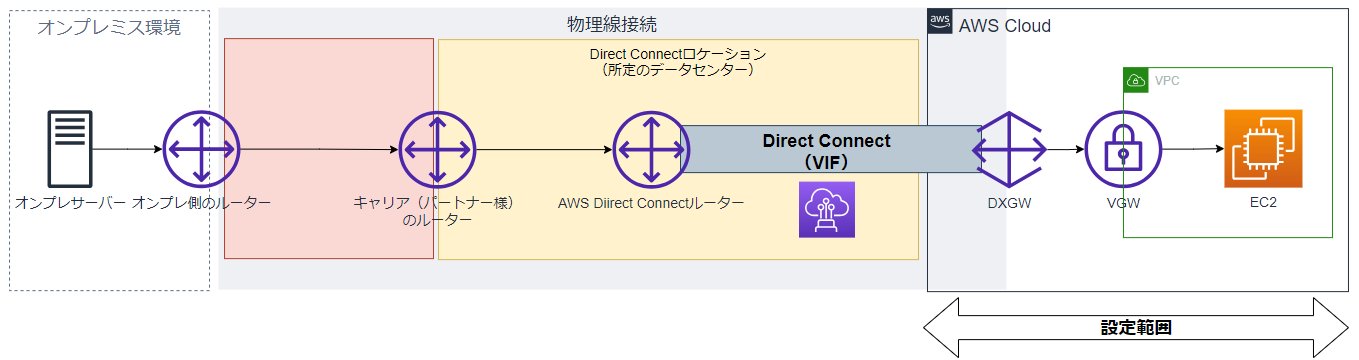Click the VGW padlock gateway icon
1359x360 pixels.
1124,150
